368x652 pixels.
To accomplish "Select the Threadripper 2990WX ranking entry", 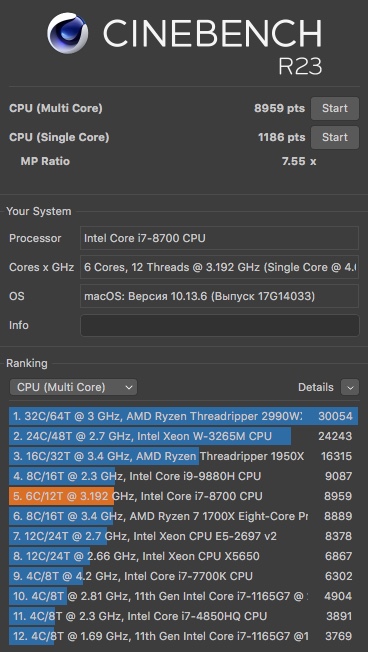I will 183,416.
